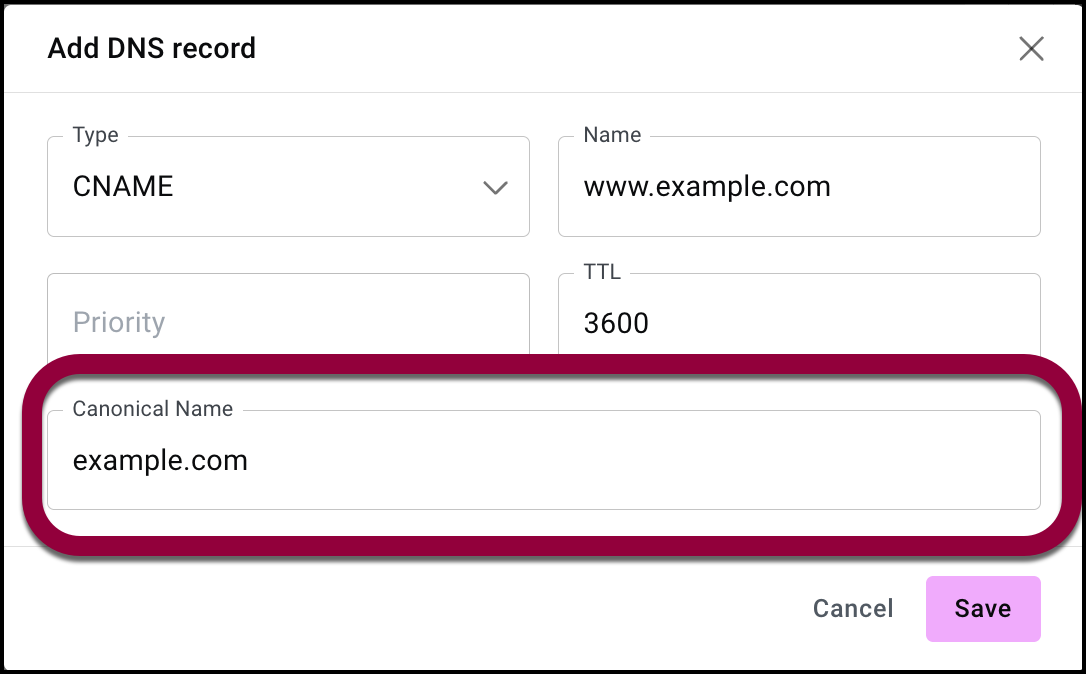The image size is (1086, 674).
Task: Click the Name field label
Action: click(612, 135)
